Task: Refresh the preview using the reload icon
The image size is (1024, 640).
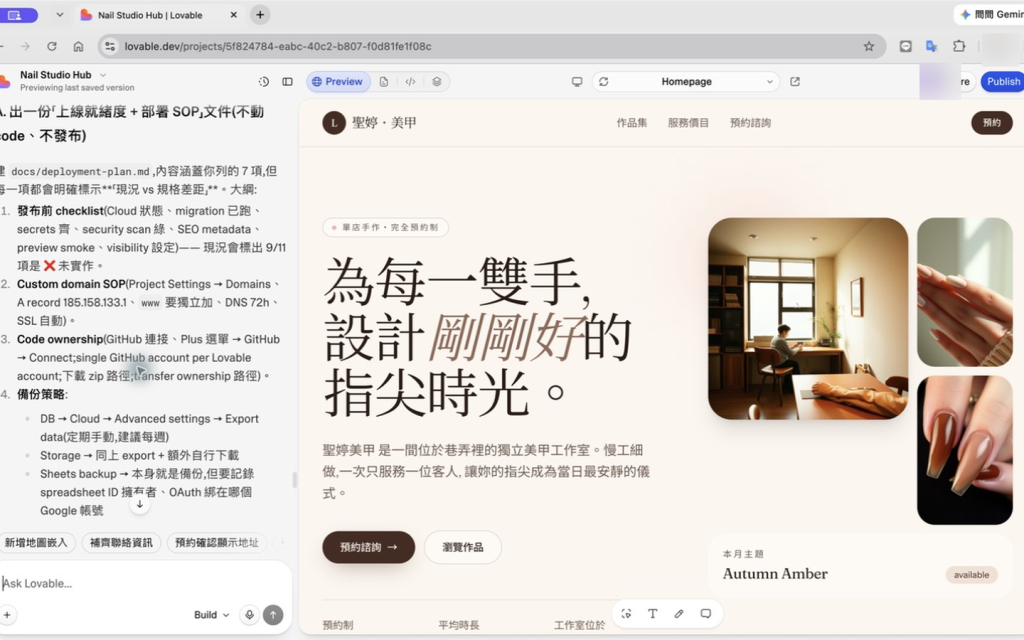Action: point(603,82)
